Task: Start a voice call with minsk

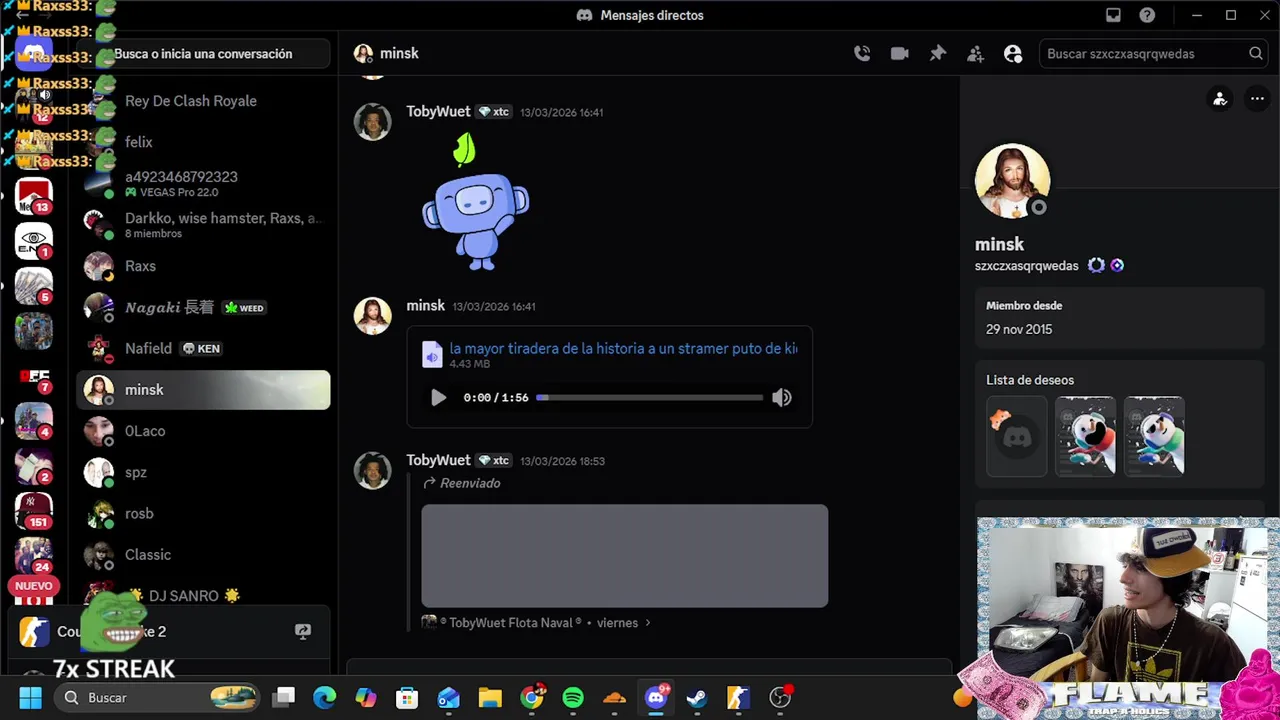Action: (862, 54)
